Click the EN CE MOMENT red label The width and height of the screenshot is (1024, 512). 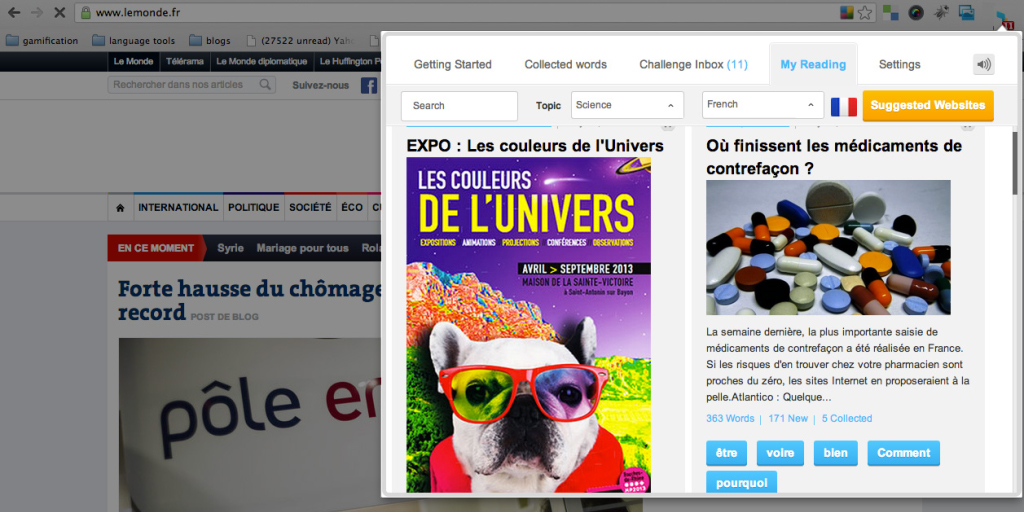click(156, 248)
